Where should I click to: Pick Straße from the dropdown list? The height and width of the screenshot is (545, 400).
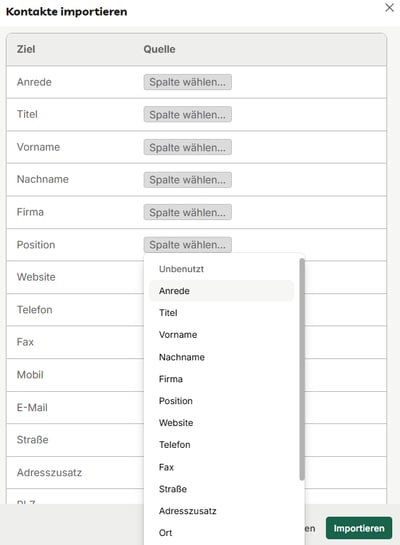pyautogui.click(x=221, y=489)
